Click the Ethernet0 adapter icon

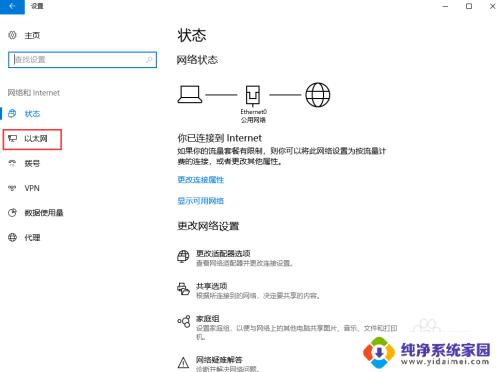coord(253,95)
